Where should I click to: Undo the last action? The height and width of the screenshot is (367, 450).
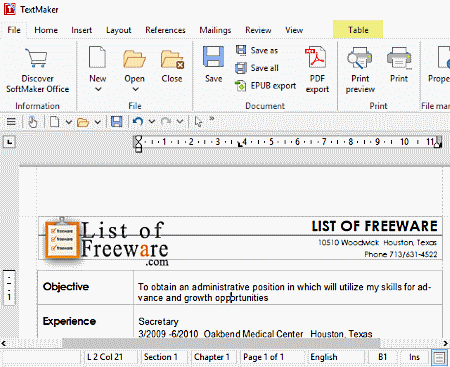pyautogui.click(x=138, y=121)
